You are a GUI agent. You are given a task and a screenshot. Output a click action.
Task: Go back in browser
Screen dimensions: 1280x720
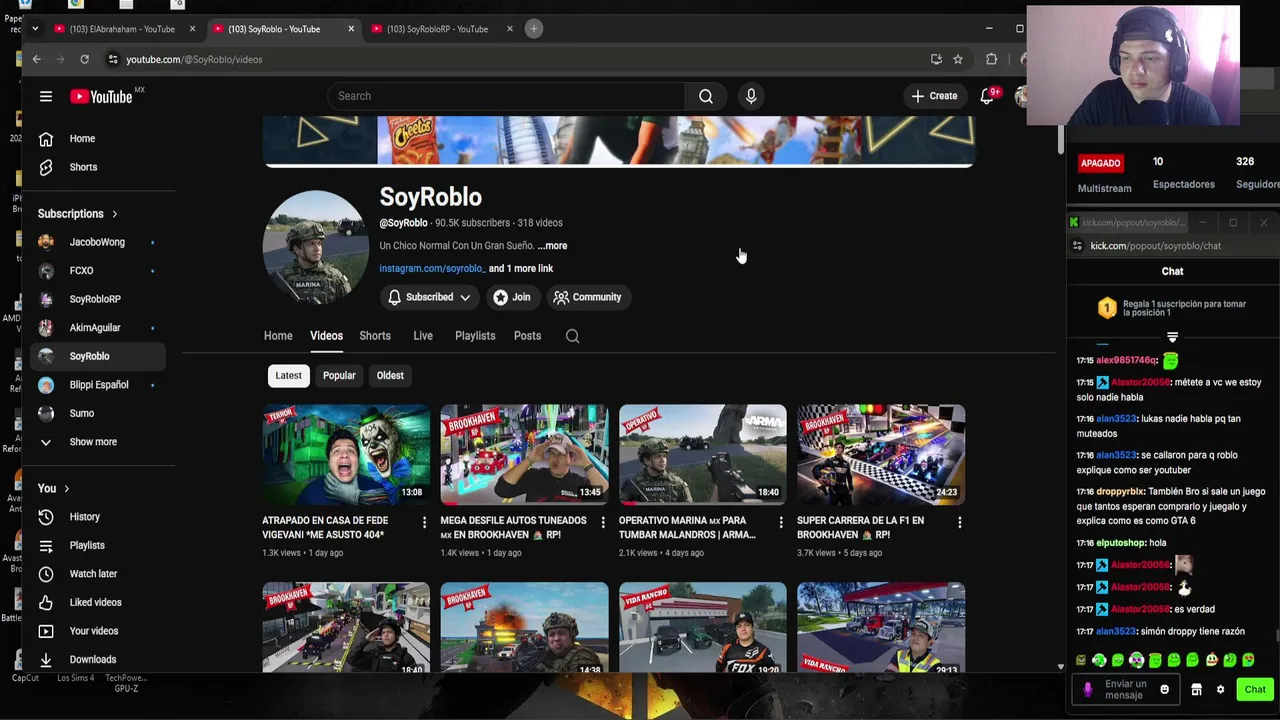click(x=37, y=59)
